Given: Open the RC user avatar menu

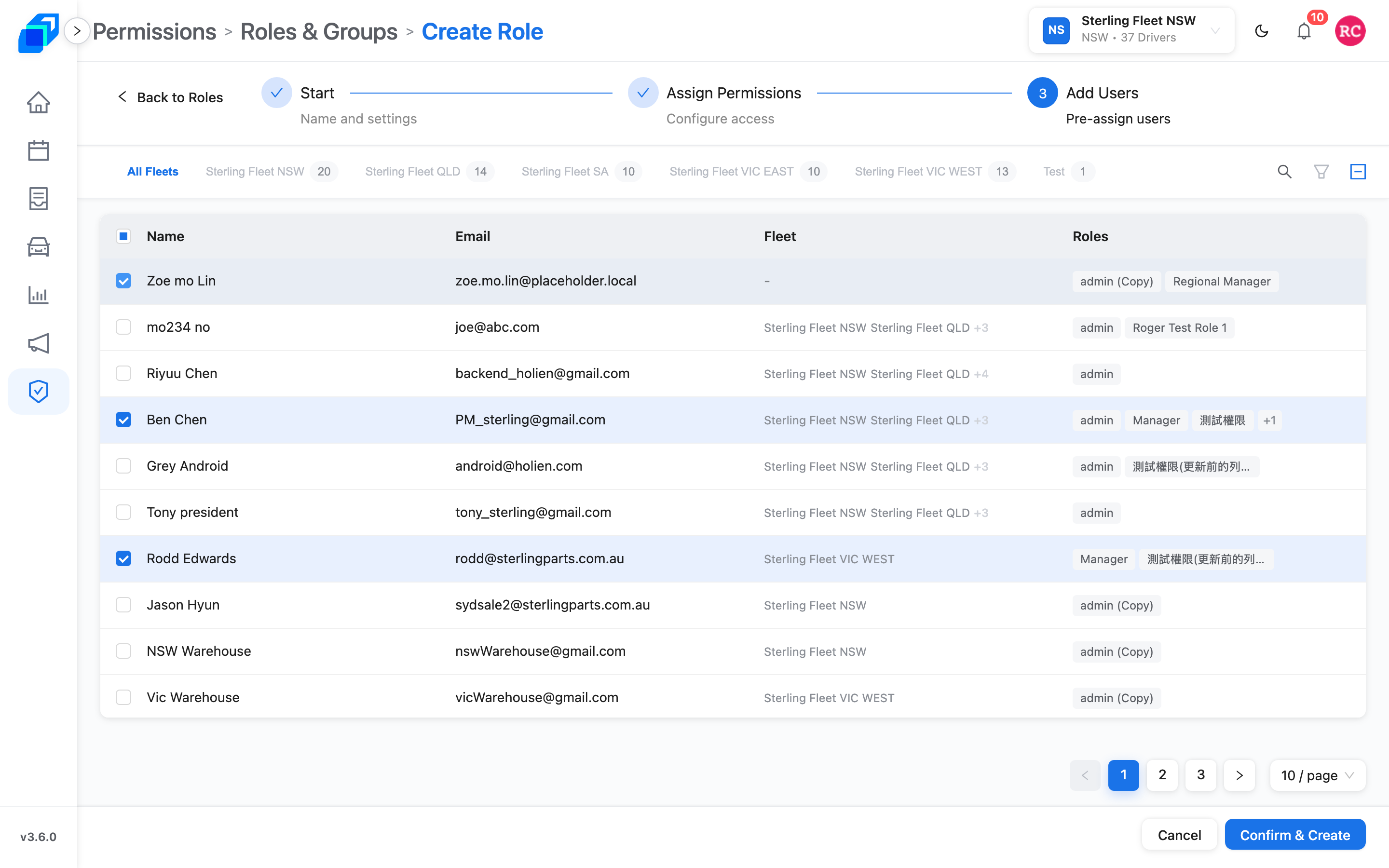Looking at the screenshot, I should pyautogui.click(x=1350, y=31).
